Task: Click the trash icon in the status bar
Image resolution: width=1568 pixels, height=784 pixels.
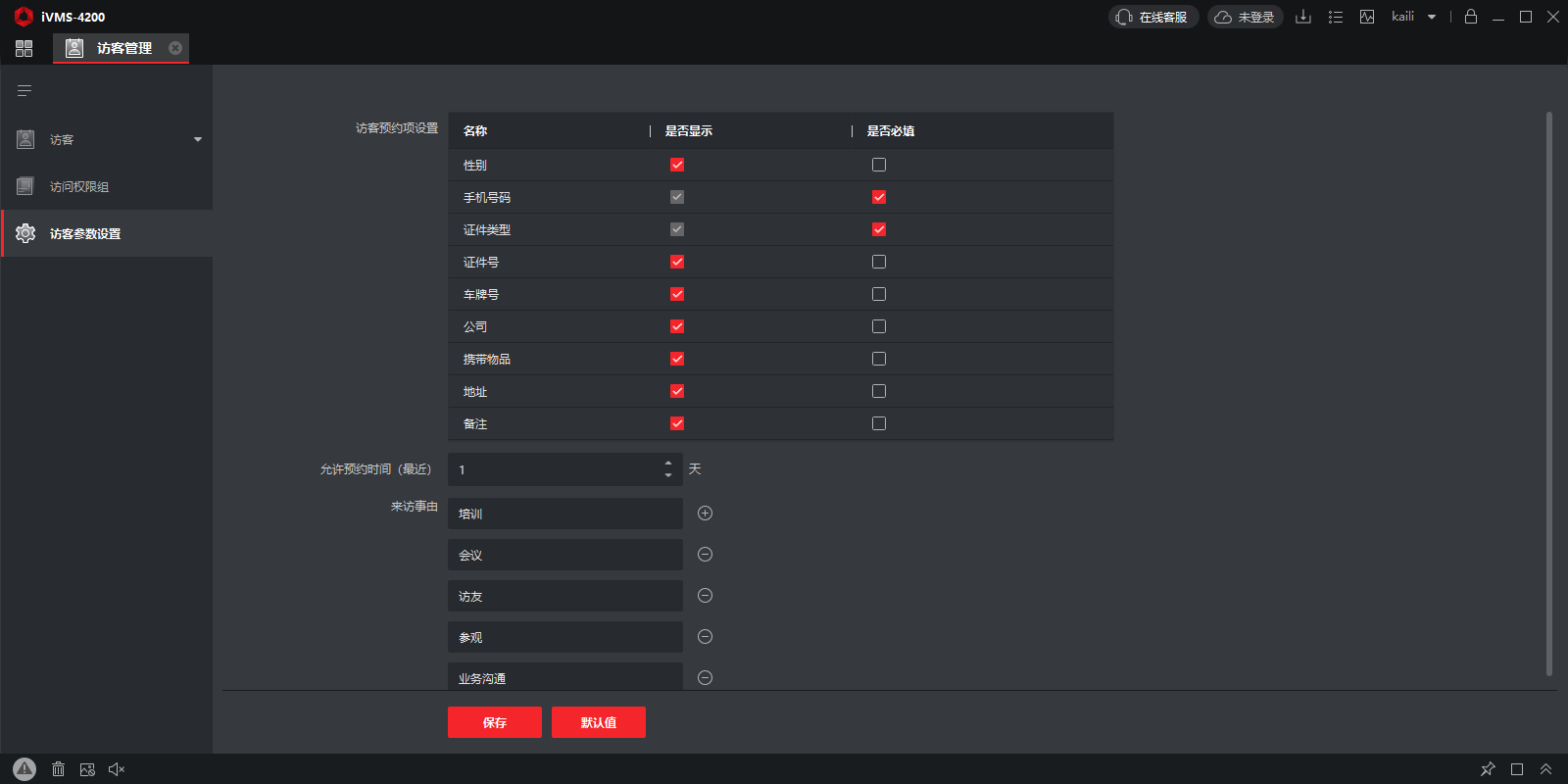Action: pyautogui.click(x=58, y=769)
